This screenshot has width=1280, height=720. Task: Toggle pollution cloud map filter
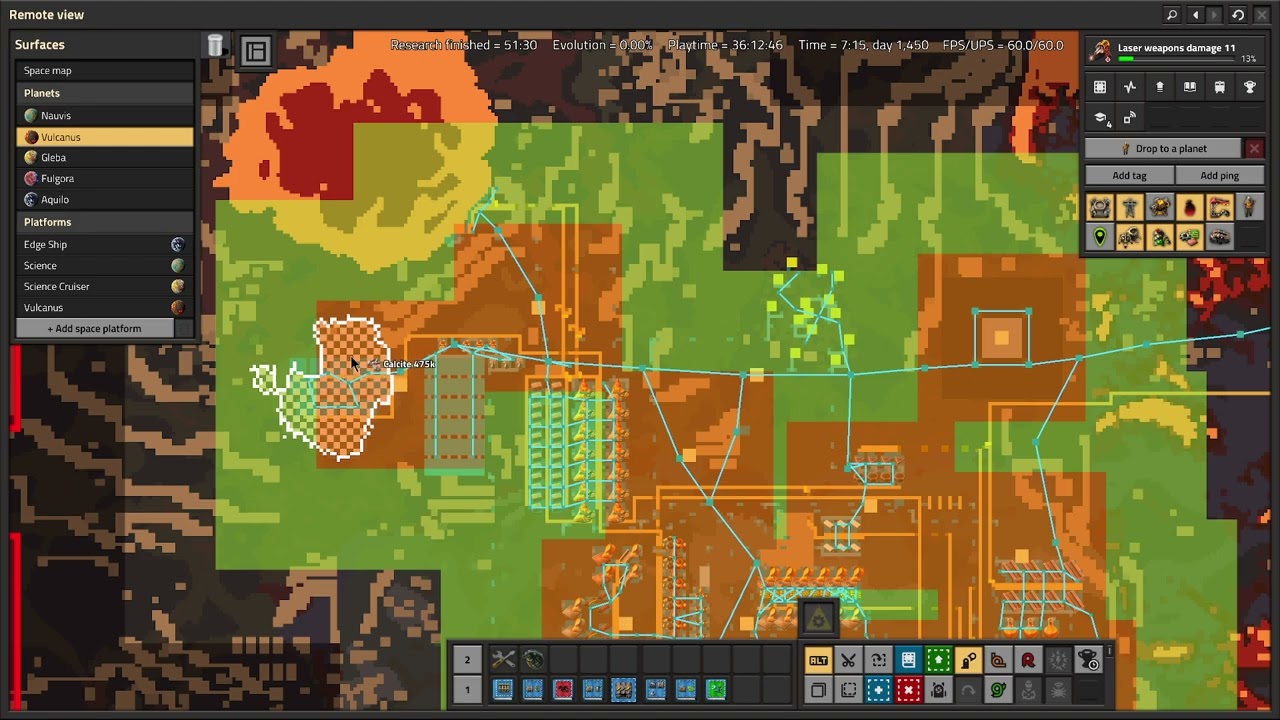pyautogui.click(x=1190, y=207)
